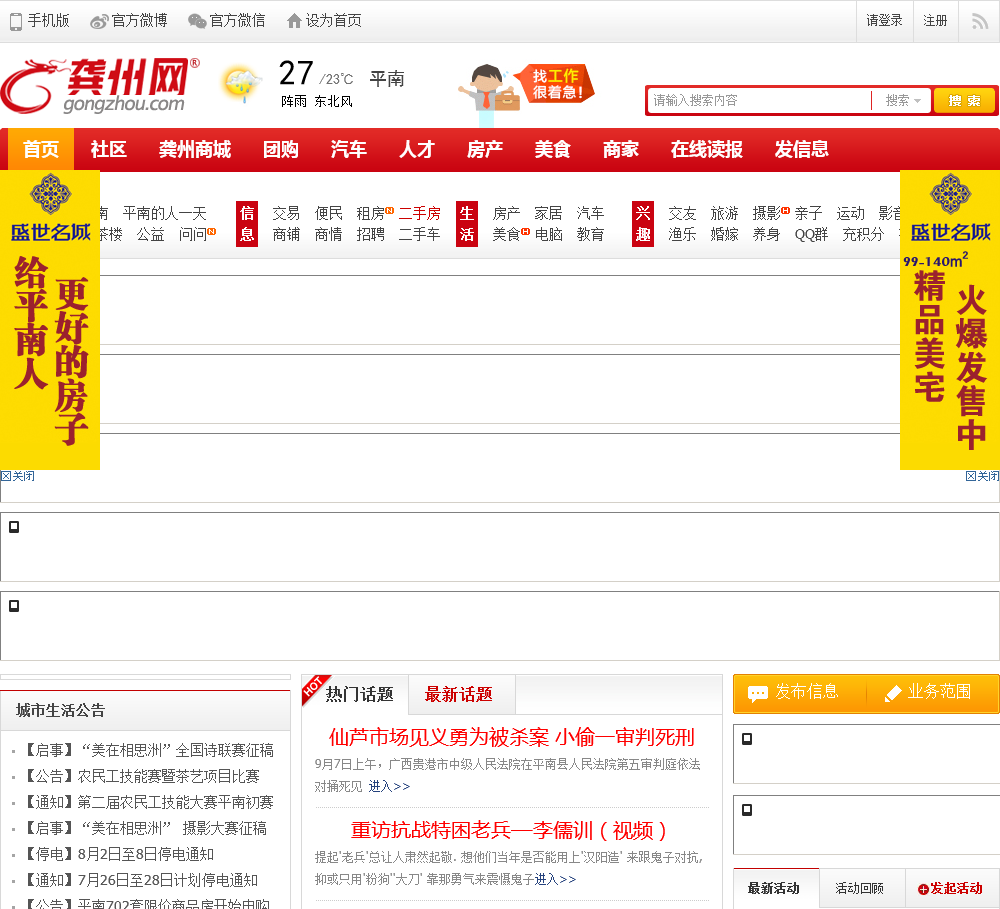Open 人才 in the navigation bar
The image size is (1000, 909).
click(x=416, y=149)
